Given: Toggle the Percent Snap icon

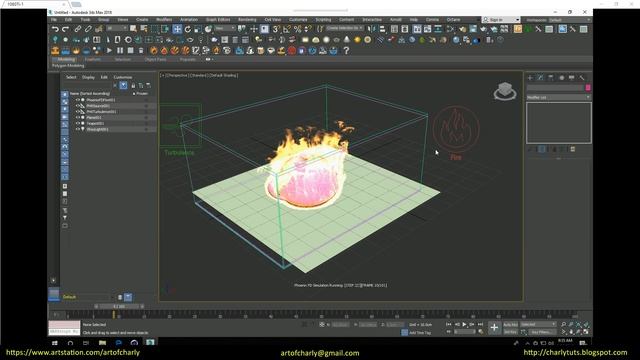Looking at the screenshot, I should [298, 29].
